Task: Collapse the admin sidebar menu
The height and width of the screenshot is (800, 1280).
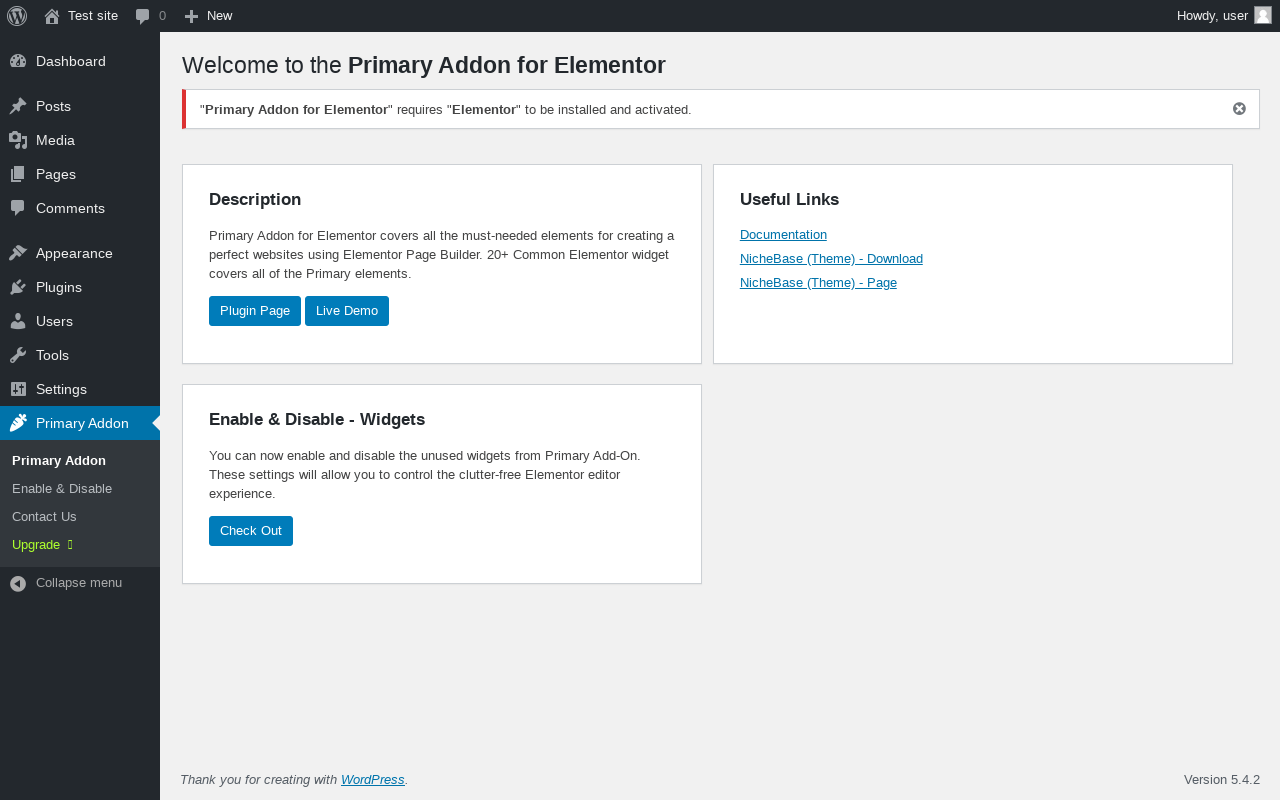Action: click(66, 583)
